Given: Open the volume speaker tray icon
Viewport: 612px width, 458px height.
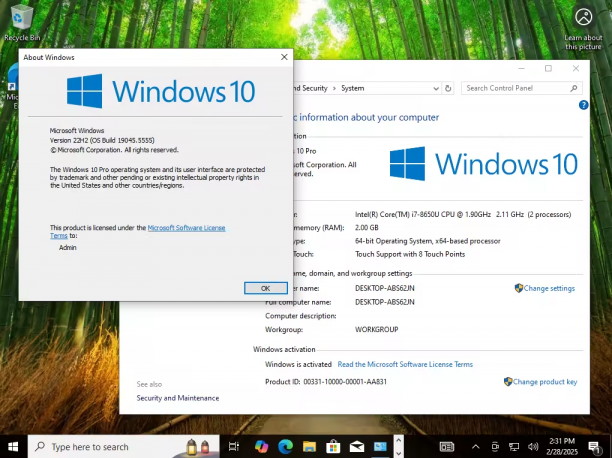Looking at the screenshot, I should [x=533, y=447].
